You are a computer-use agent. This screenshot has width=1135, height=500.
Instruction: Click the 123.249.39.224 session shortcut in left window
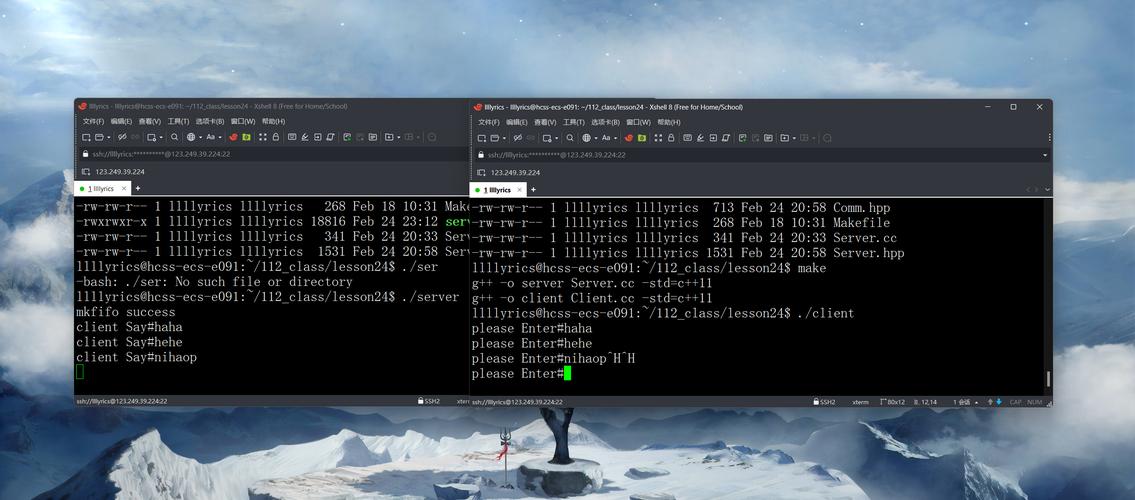click(119, 172)
